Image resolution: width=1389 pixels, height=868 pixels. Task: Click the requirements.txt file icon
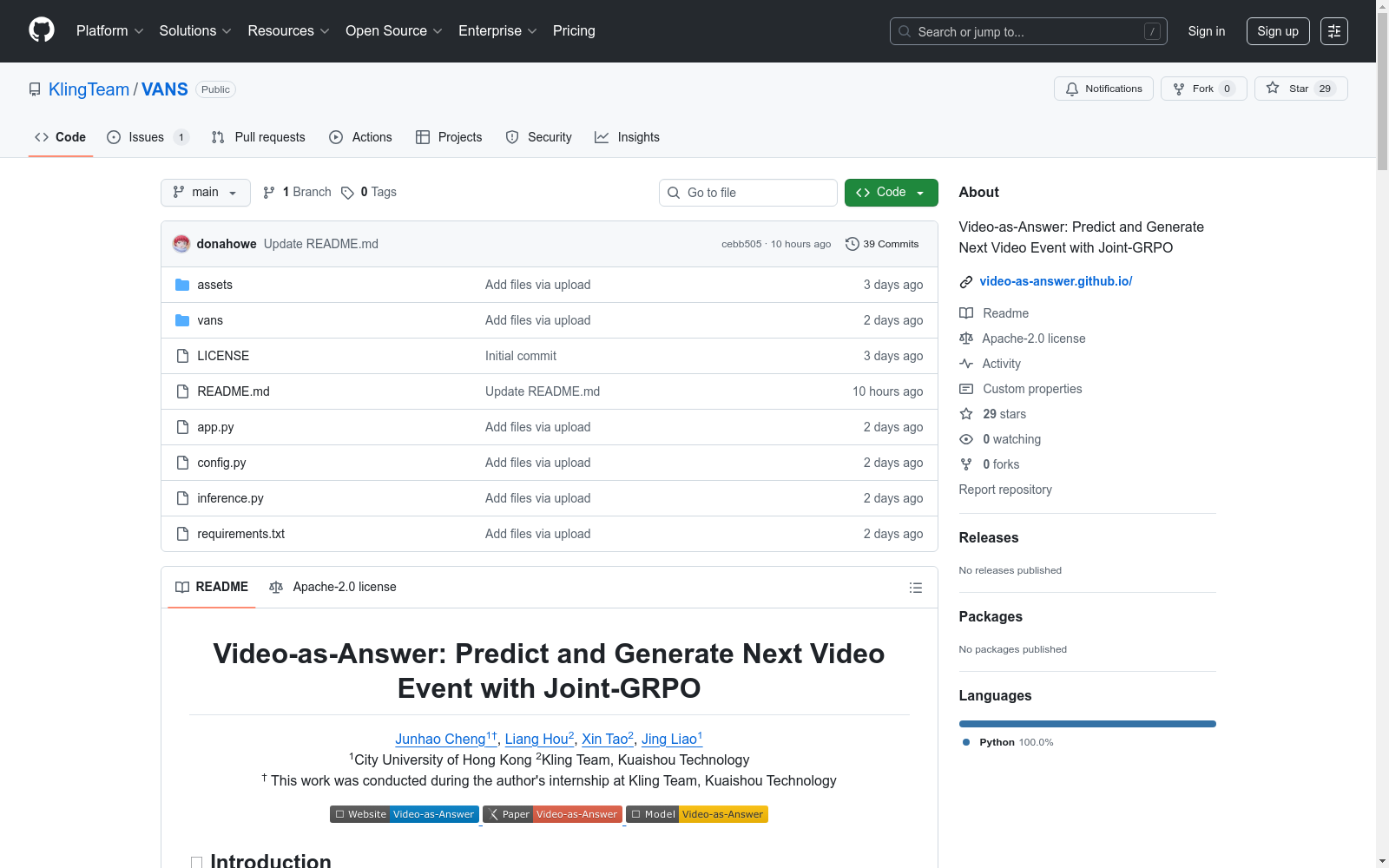pyautogui.click(x=182, y=534)
